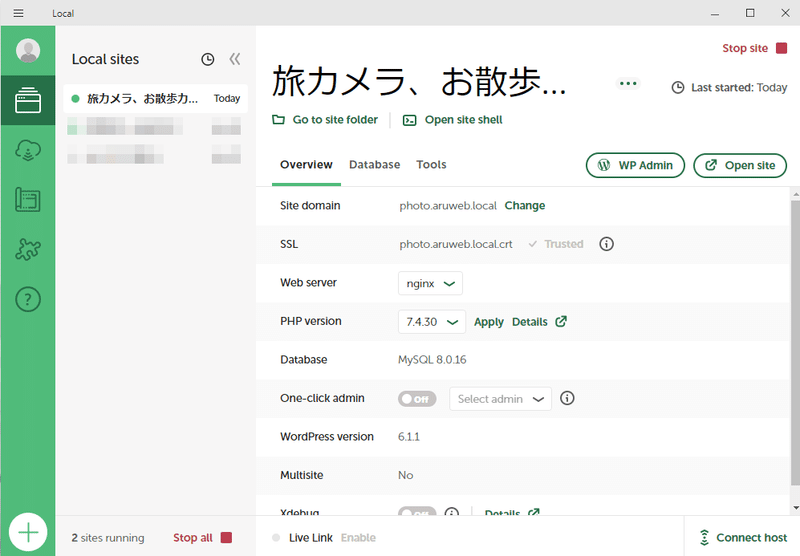The width and height of the screenshot is (800, 556).
Task: Click Change site domain link
Action: tap(524, 205)
